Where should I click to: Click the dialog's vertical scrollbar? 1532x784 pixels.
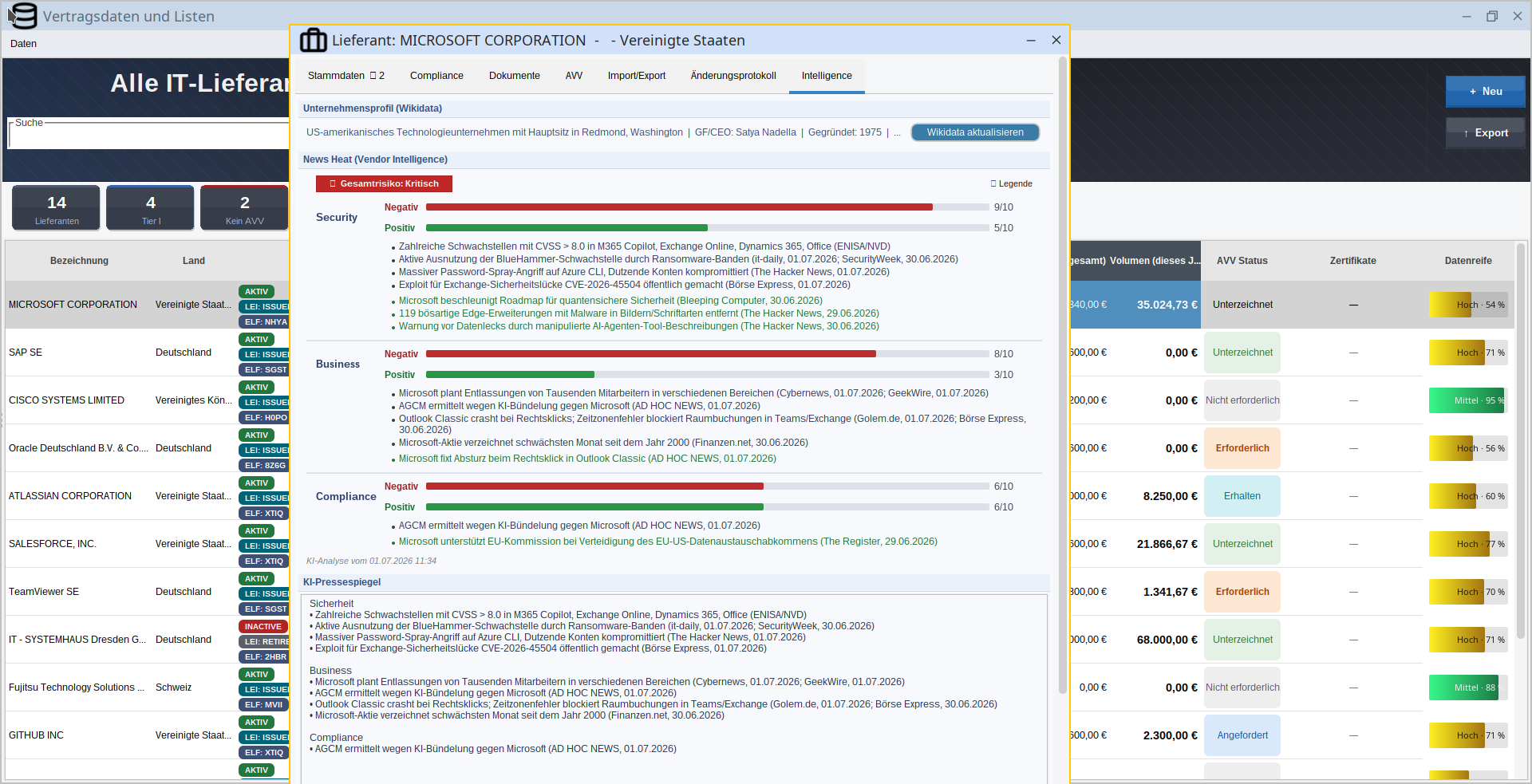click(1062, 375)
